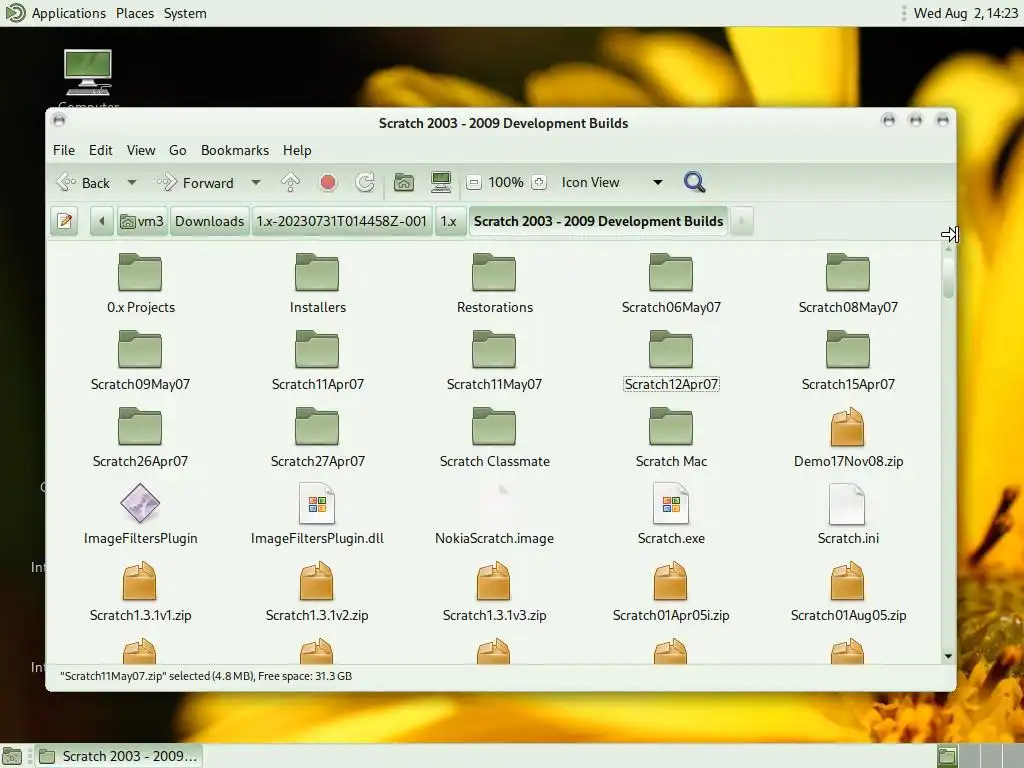The height and width of the screenshot is (768, 1024).
Task: Click the show desktop button in bottom panel
Action: (12, 756)
